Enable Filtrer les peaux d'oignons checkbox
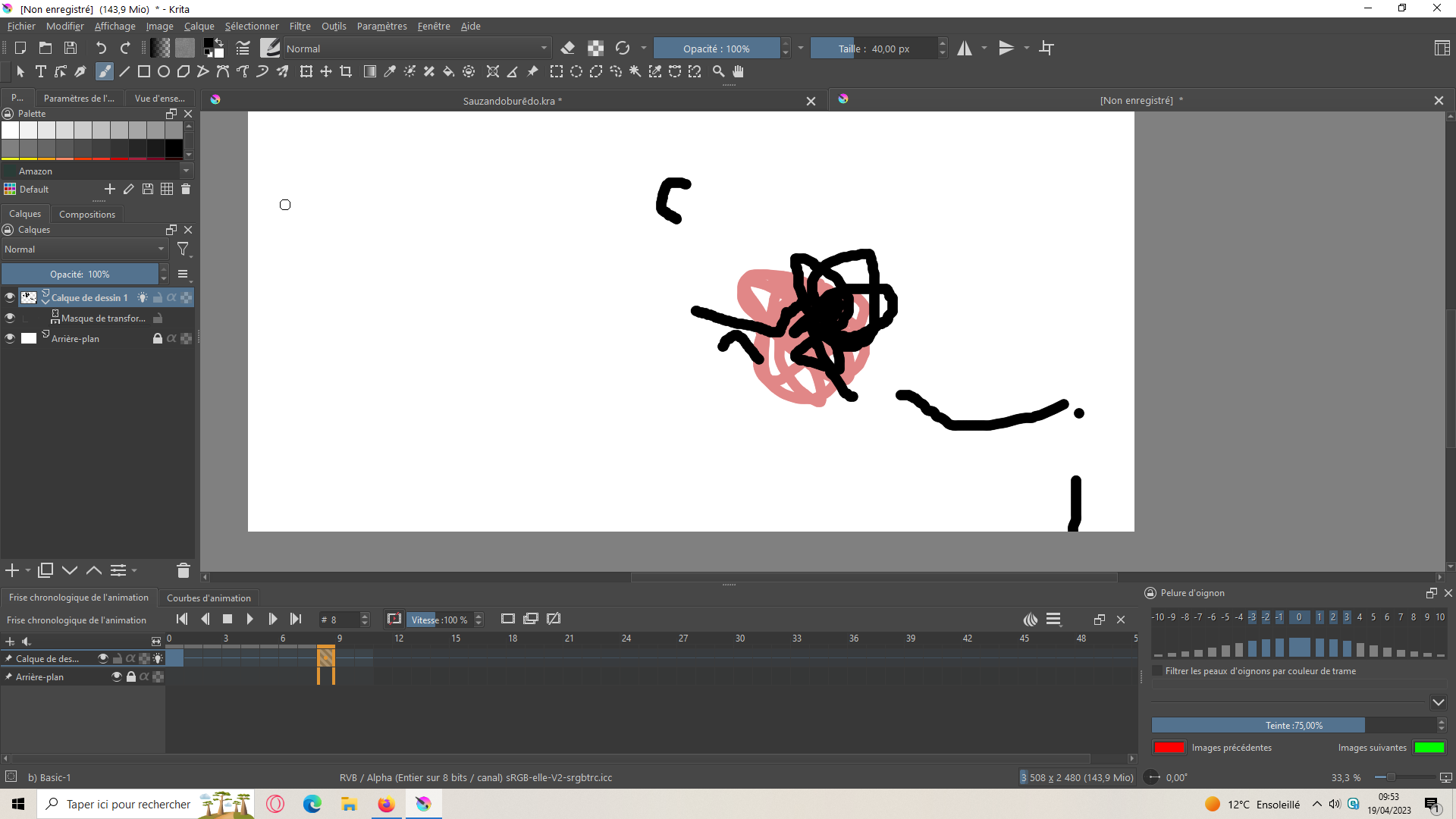 [1157, 671]
